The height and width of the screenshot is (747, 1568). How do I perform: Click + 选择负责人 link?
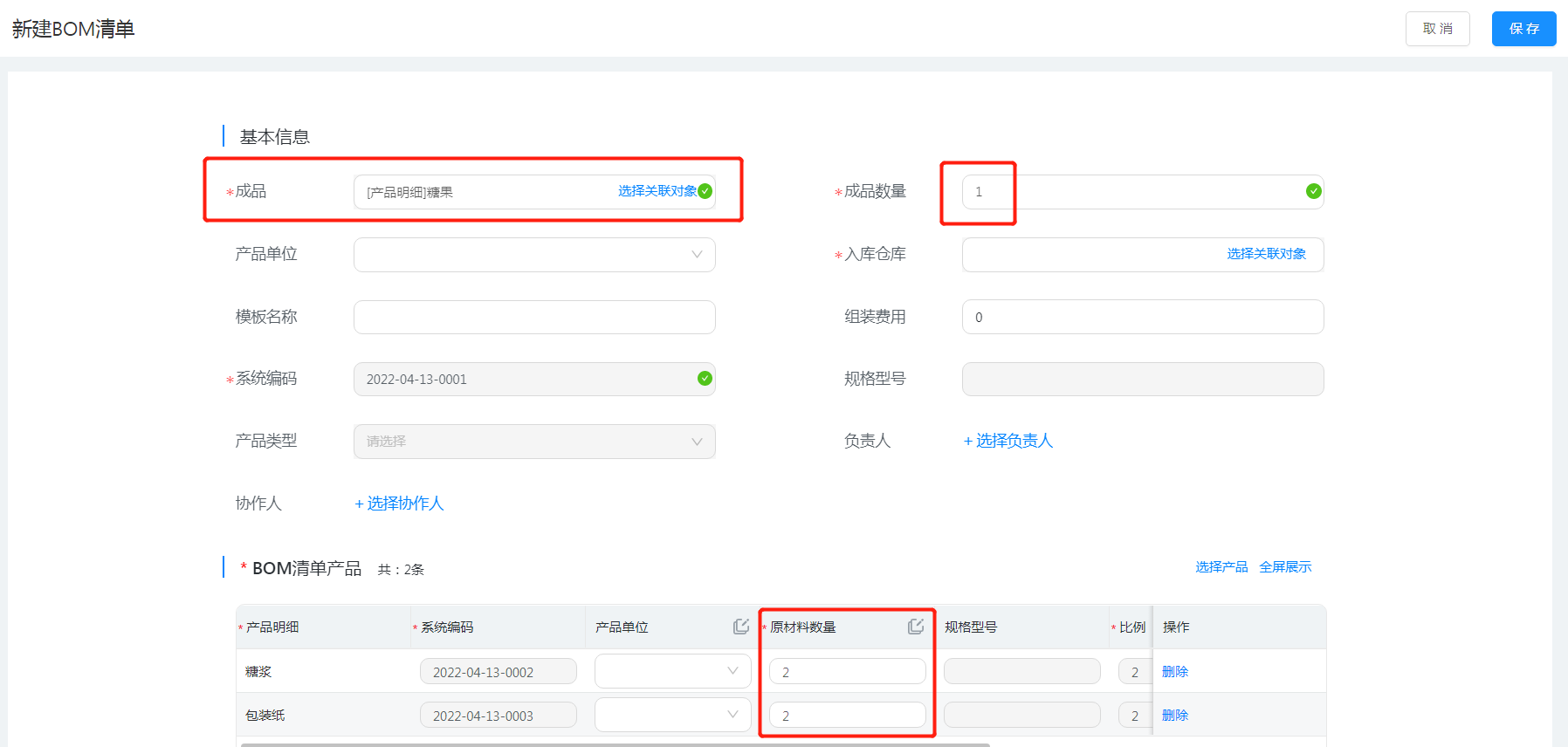click(x=1008, y=441)
